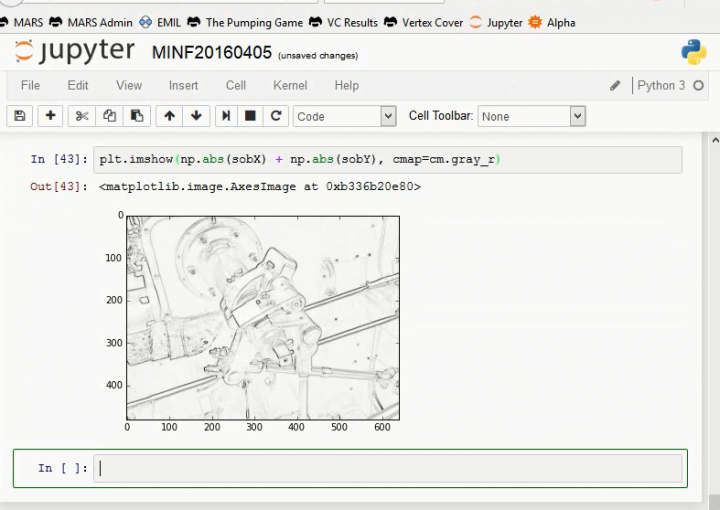Click the scrollbar up arrow
Image resolution: width=720 pixels, height=510 pixels.
point(715,140)
